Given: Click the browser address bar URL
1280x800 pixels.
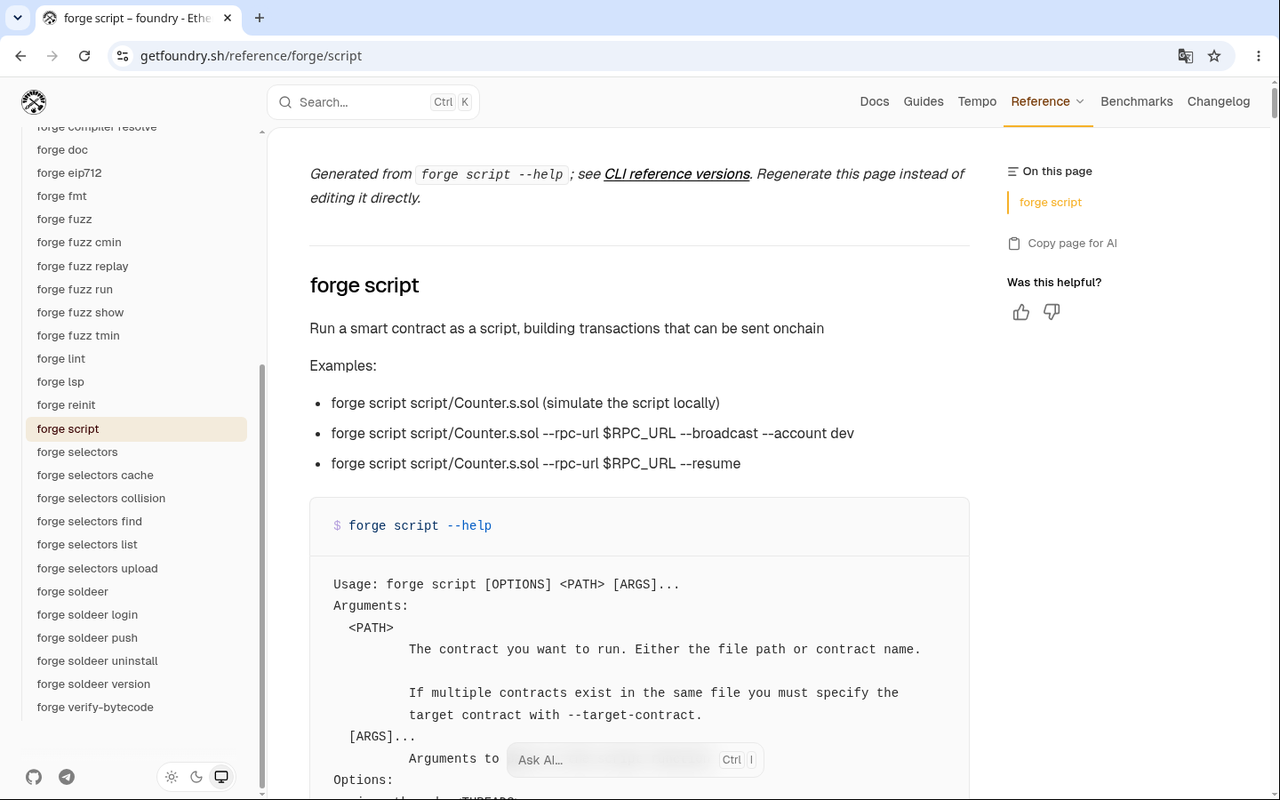Looking at the screenshot, I should point(251,56).
